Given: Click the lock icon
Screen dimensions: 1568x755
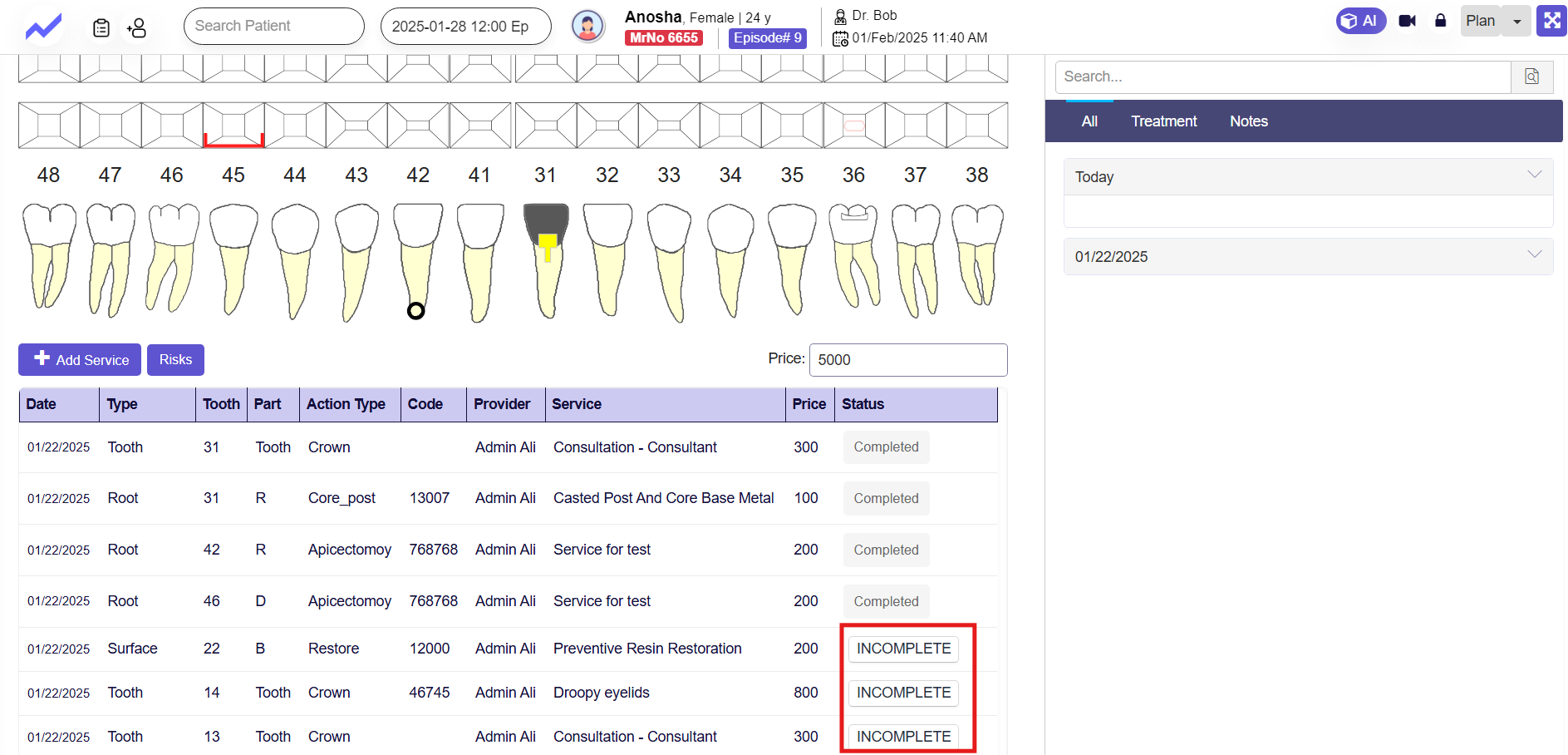Looking at the screenshot, I should pyautogui.click(x=1440, y=21).
